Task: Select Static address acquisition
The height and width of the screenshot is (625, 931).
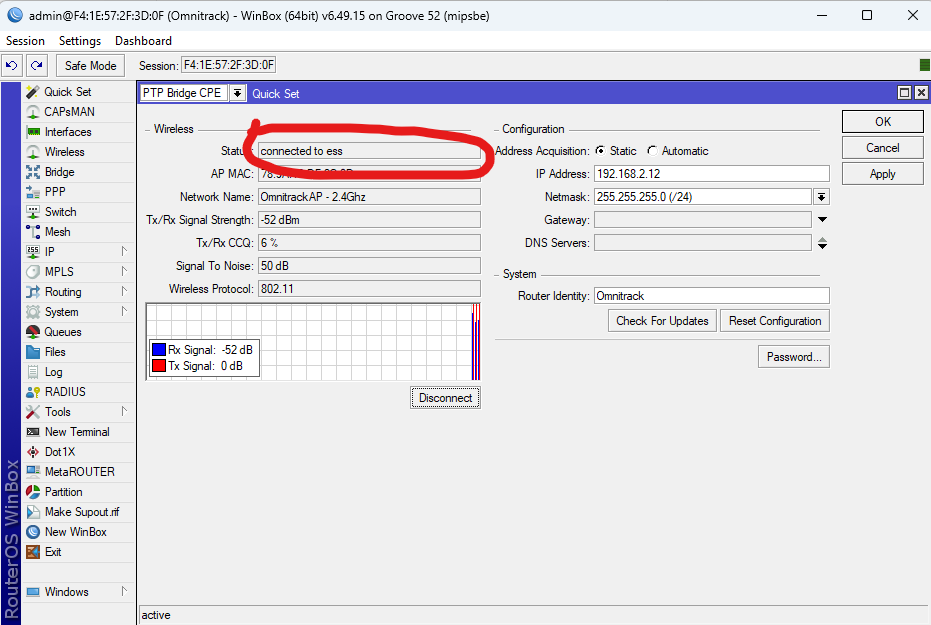Action: click(x=600, y=151)
